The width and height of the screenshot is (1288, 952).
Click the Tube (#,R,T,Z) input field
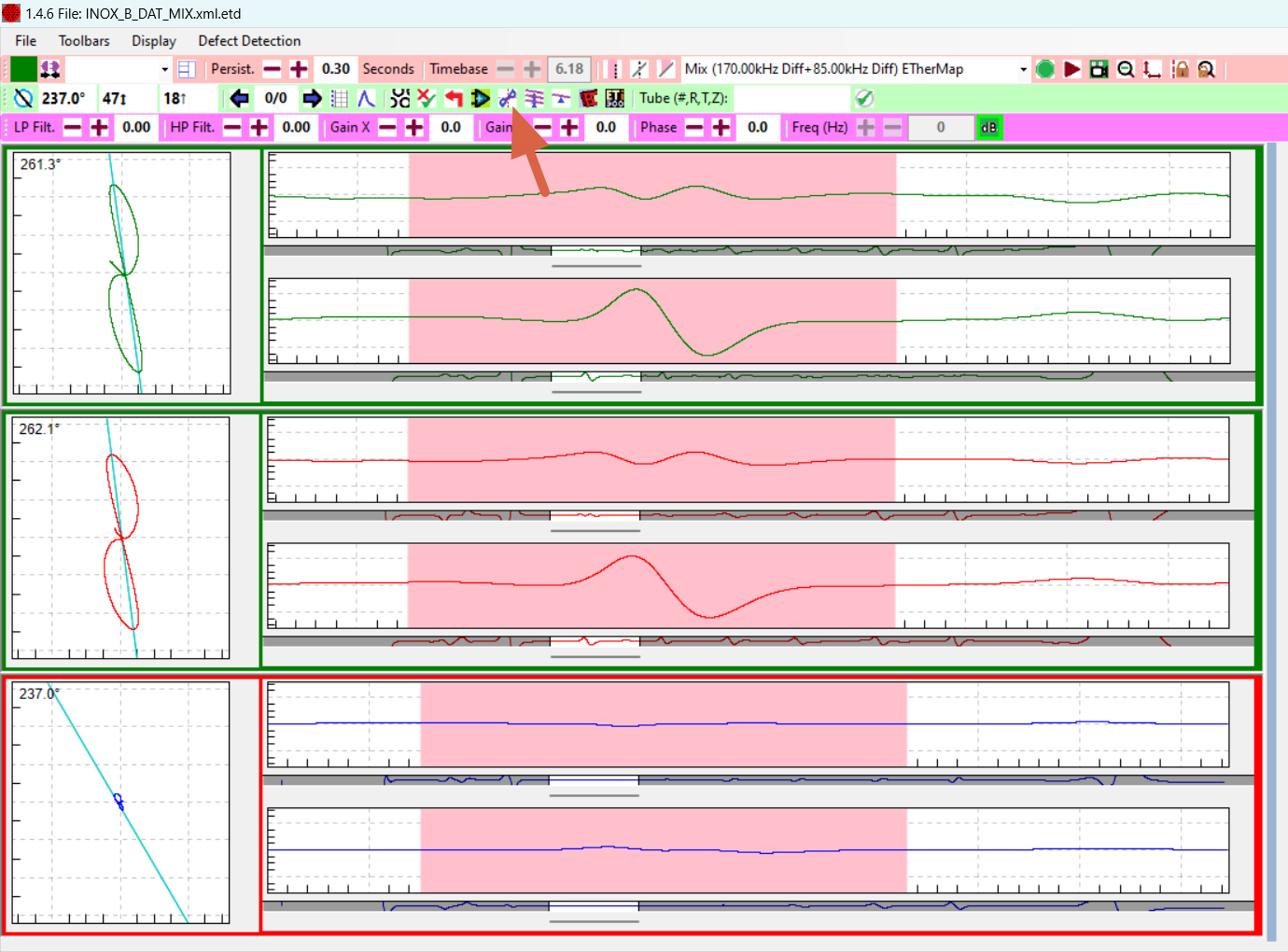(x=791, y=98)
